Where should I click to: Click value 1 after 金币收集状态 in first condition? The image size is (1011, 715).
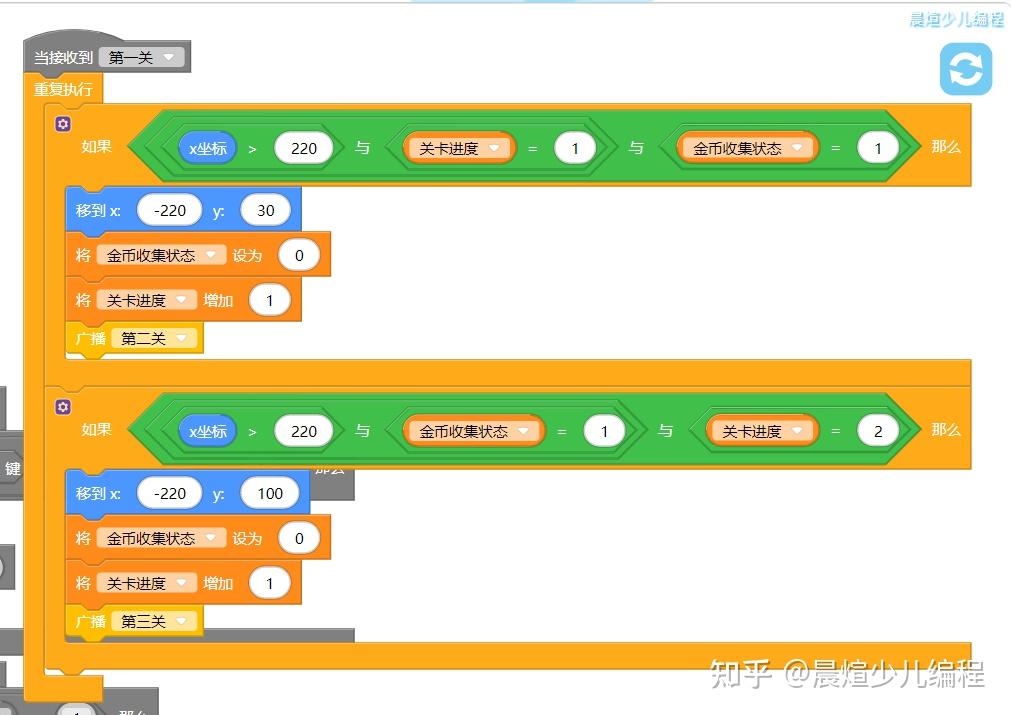pyautogui.click(x=878, y=148)
